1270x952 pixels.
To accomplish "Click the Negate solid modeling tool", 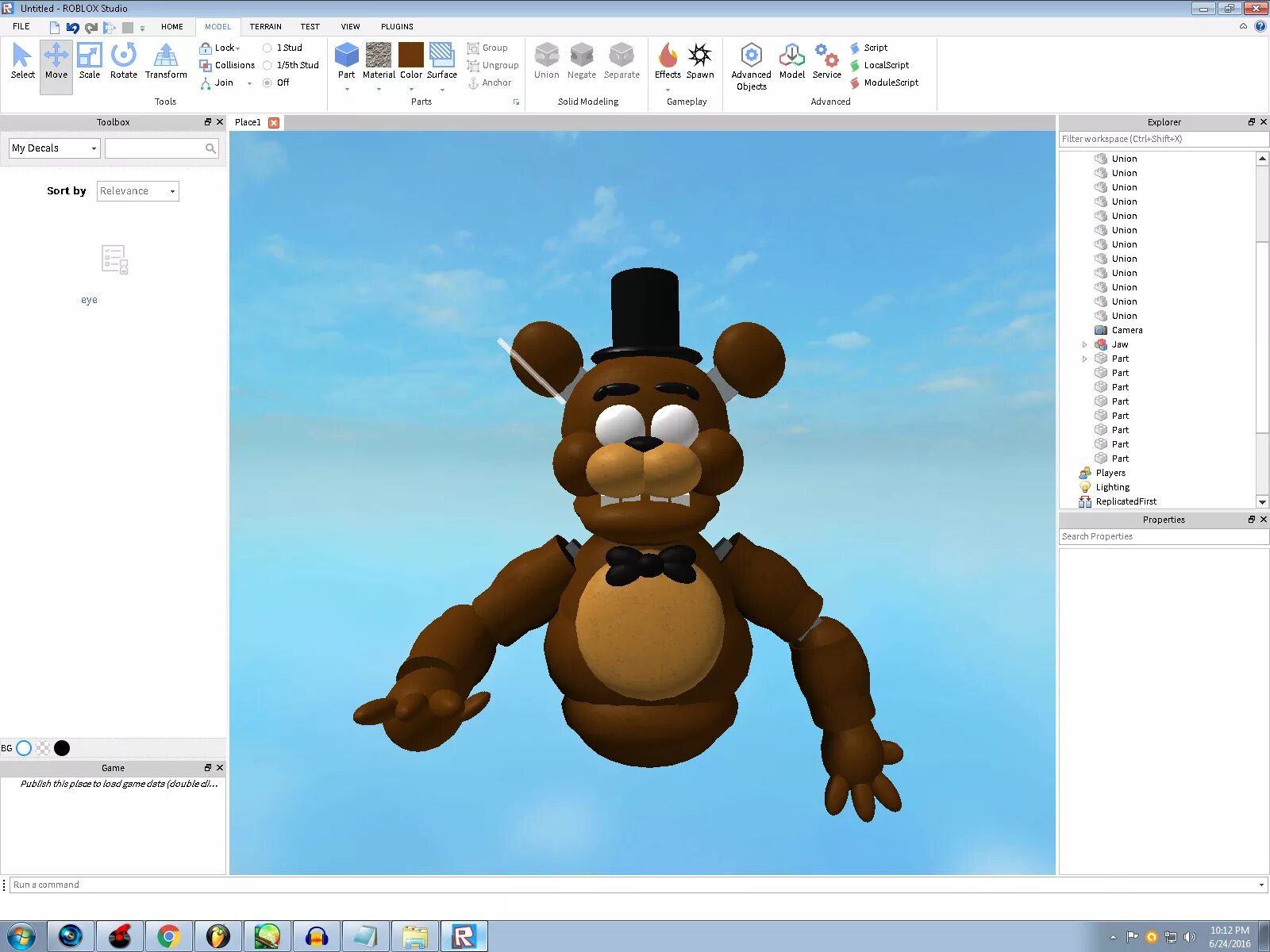I will [582, 62].
